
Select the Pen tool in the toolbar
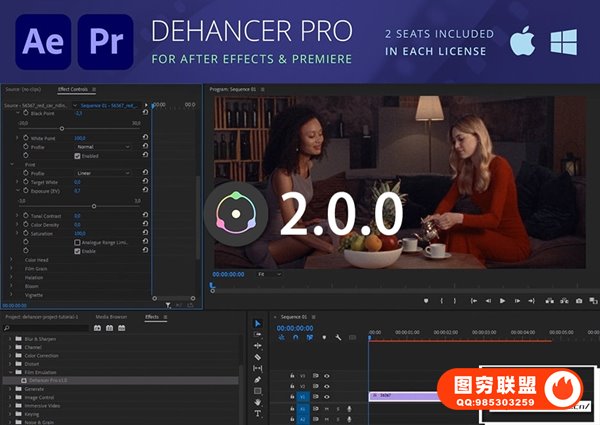(x=257, y=379)
